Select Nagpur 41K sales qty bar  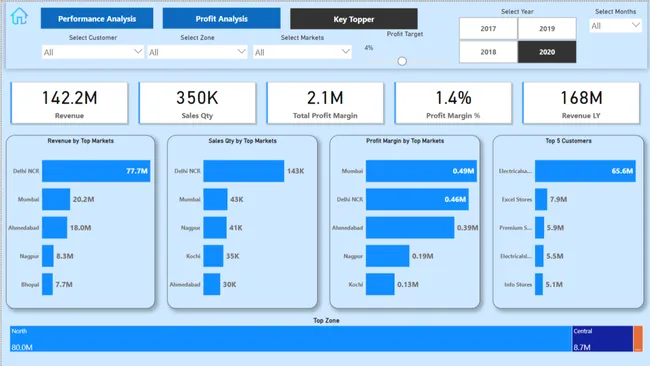coord(215,228)
